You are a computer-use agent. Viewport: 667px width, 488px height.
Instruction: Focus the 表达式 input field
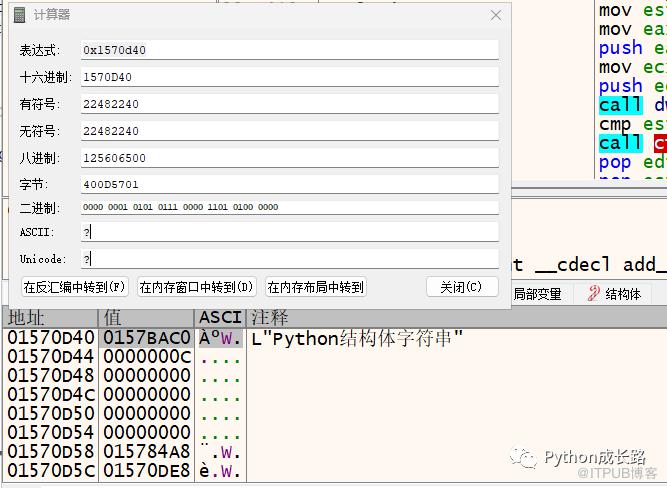(289, 50)
